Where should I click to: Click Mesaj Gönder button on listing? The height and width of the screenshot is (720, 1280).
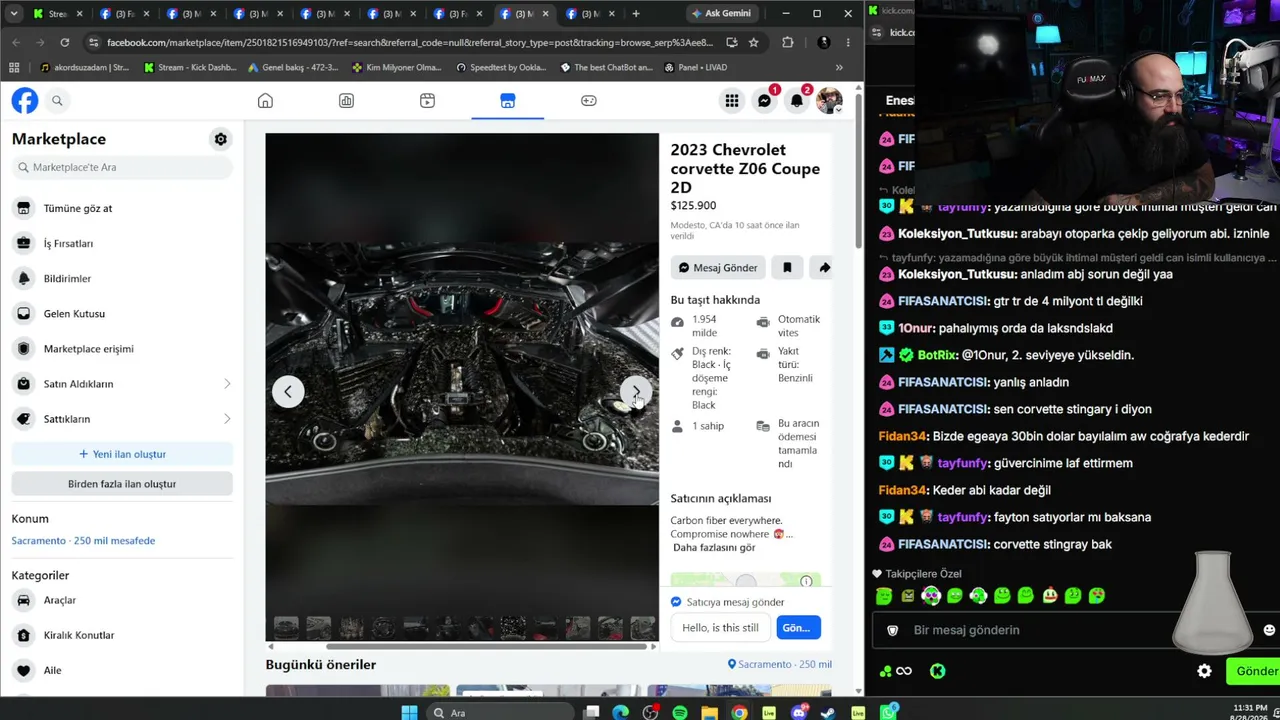[x=718, y=268]
